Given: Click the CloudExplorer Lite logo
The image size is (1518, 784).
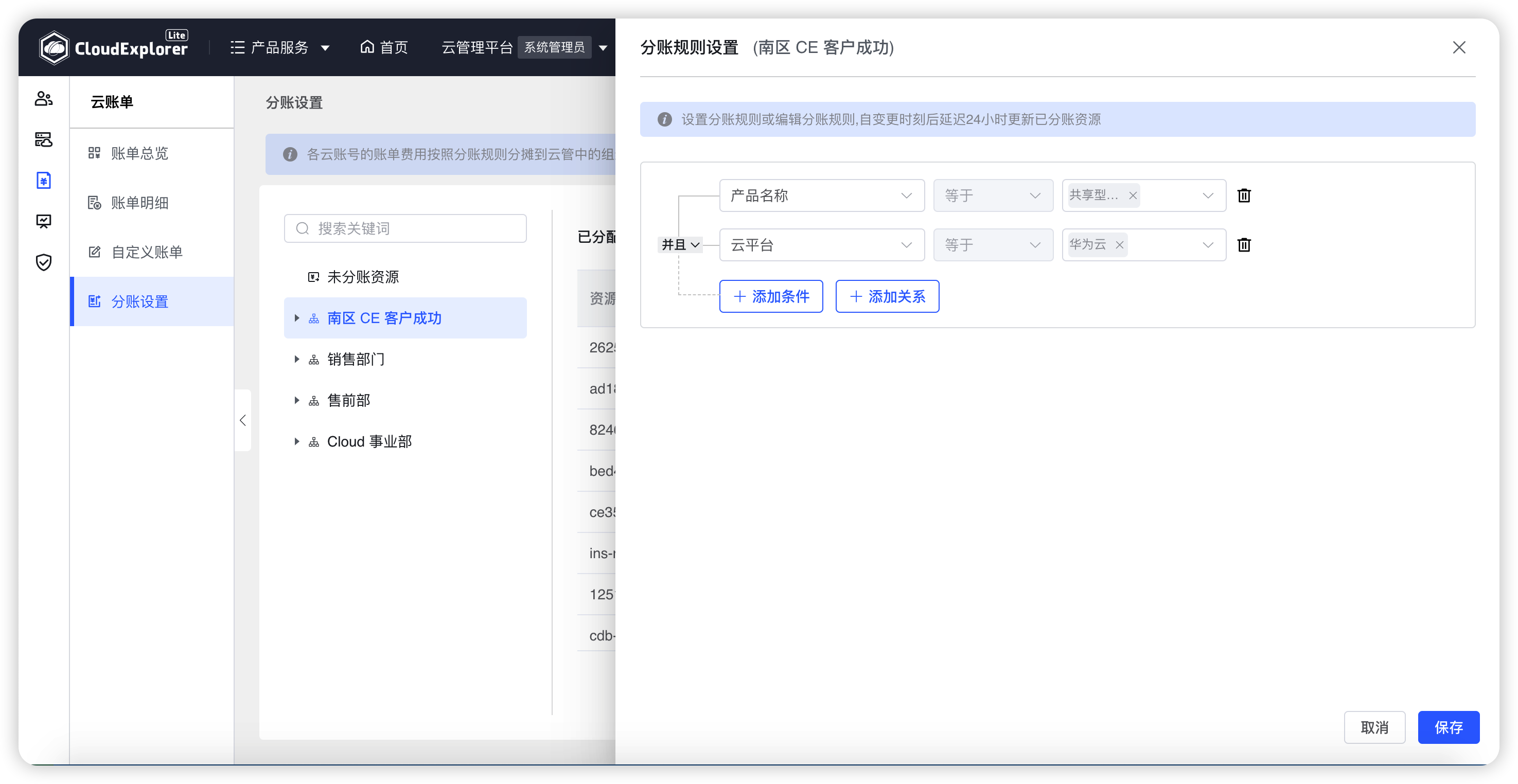Looking at the screenshot, I should coord(114,47).
